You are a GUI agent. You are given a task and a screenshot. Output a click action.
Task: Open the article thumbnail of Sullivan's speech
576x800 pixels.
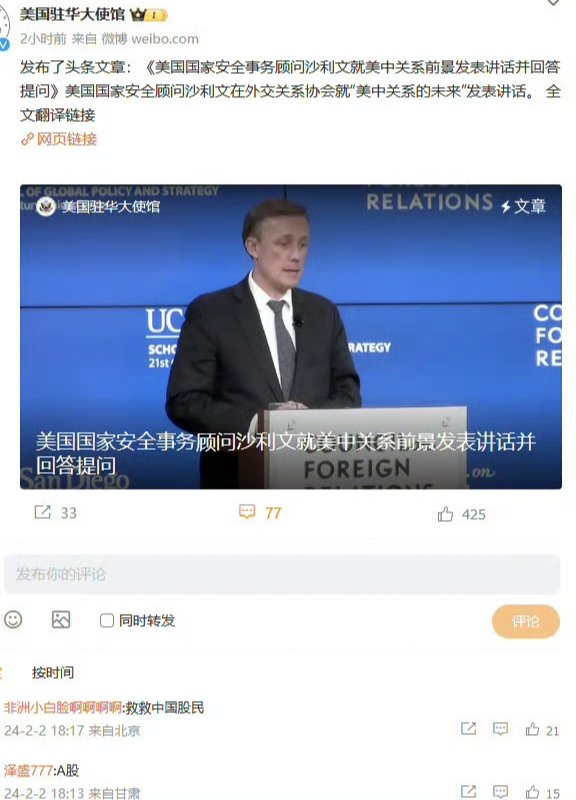tap(291, 337)
